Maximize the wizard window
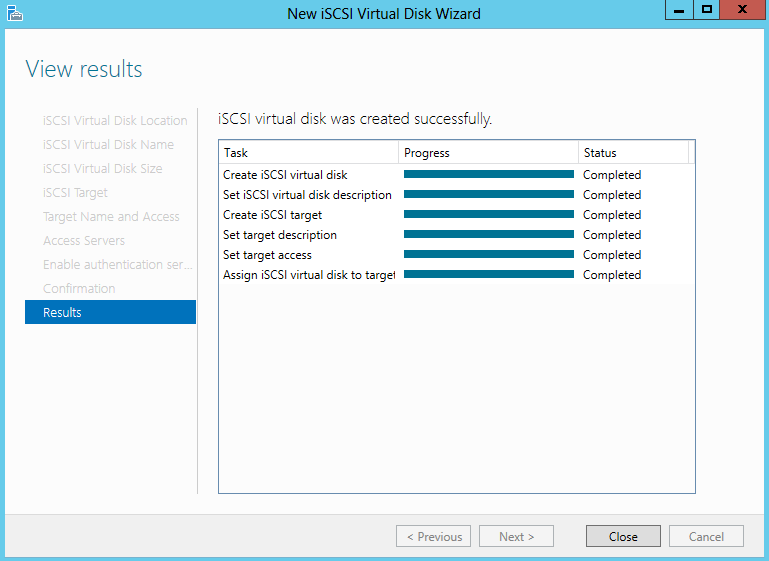The image size is (769, 561). 706,10
